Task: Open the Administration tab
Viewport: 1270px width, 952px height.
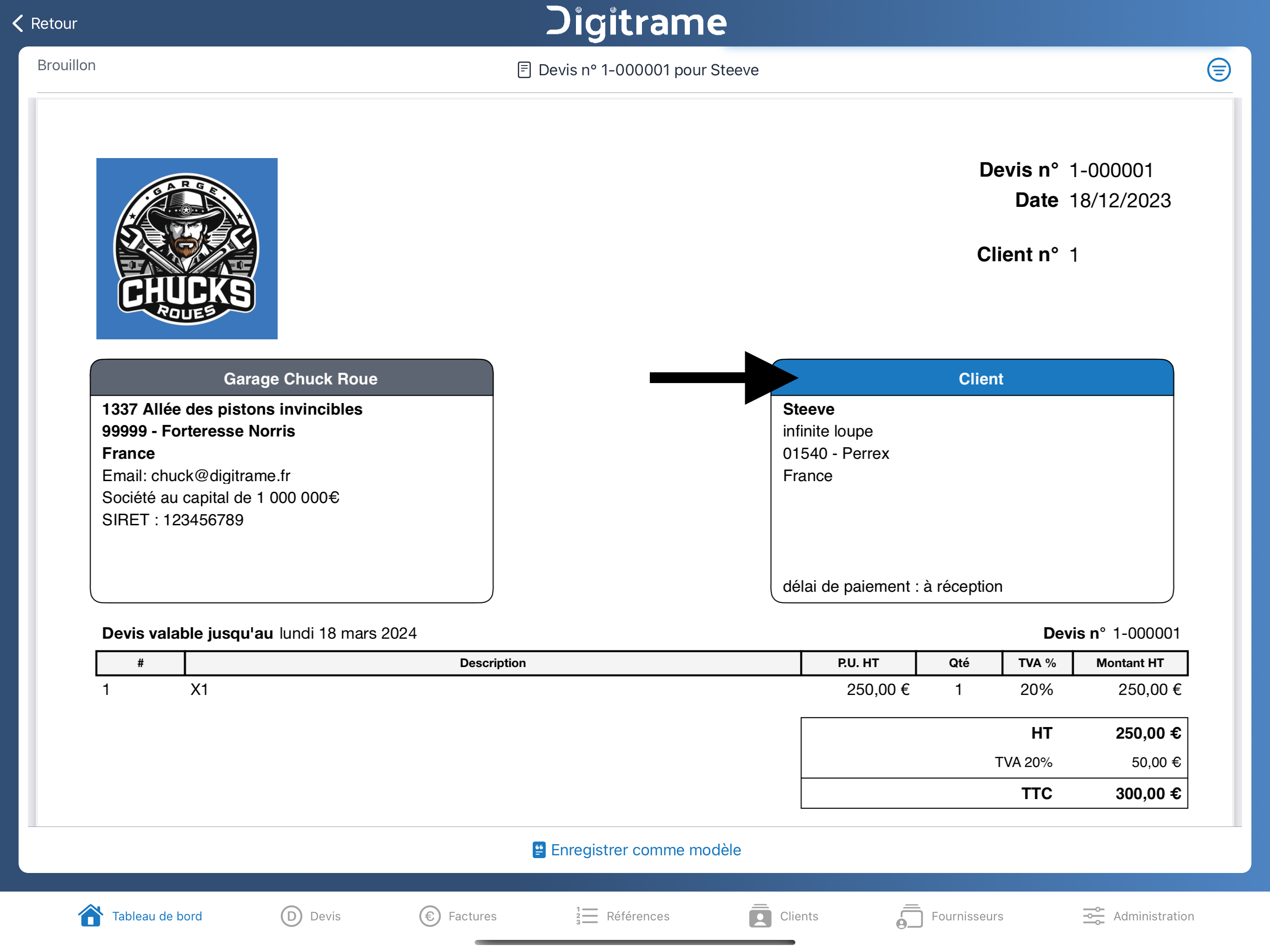Action: (x=1138, y=916)
